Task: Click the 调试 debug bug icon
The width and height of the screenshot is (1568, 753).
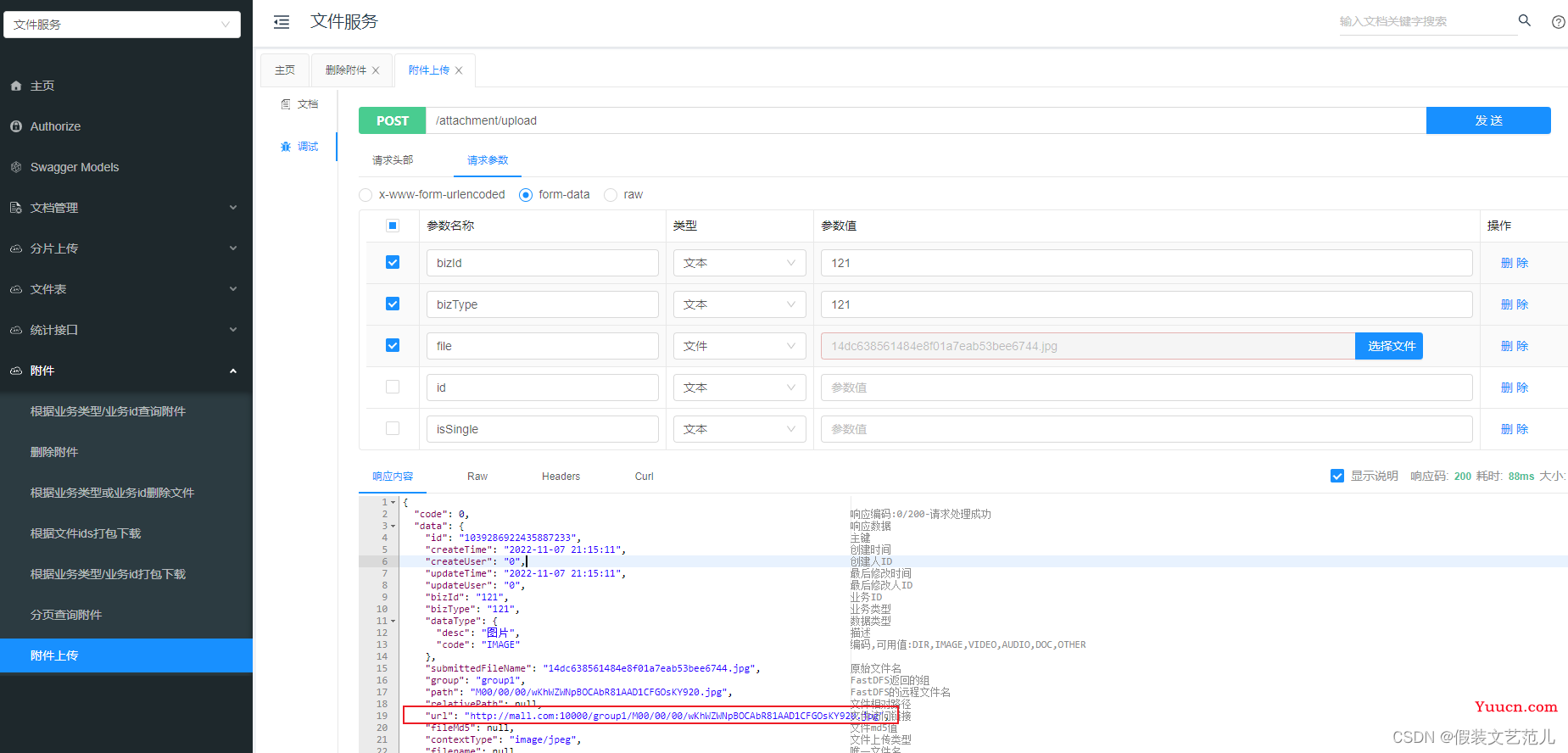Action: (x=286, y=147)
